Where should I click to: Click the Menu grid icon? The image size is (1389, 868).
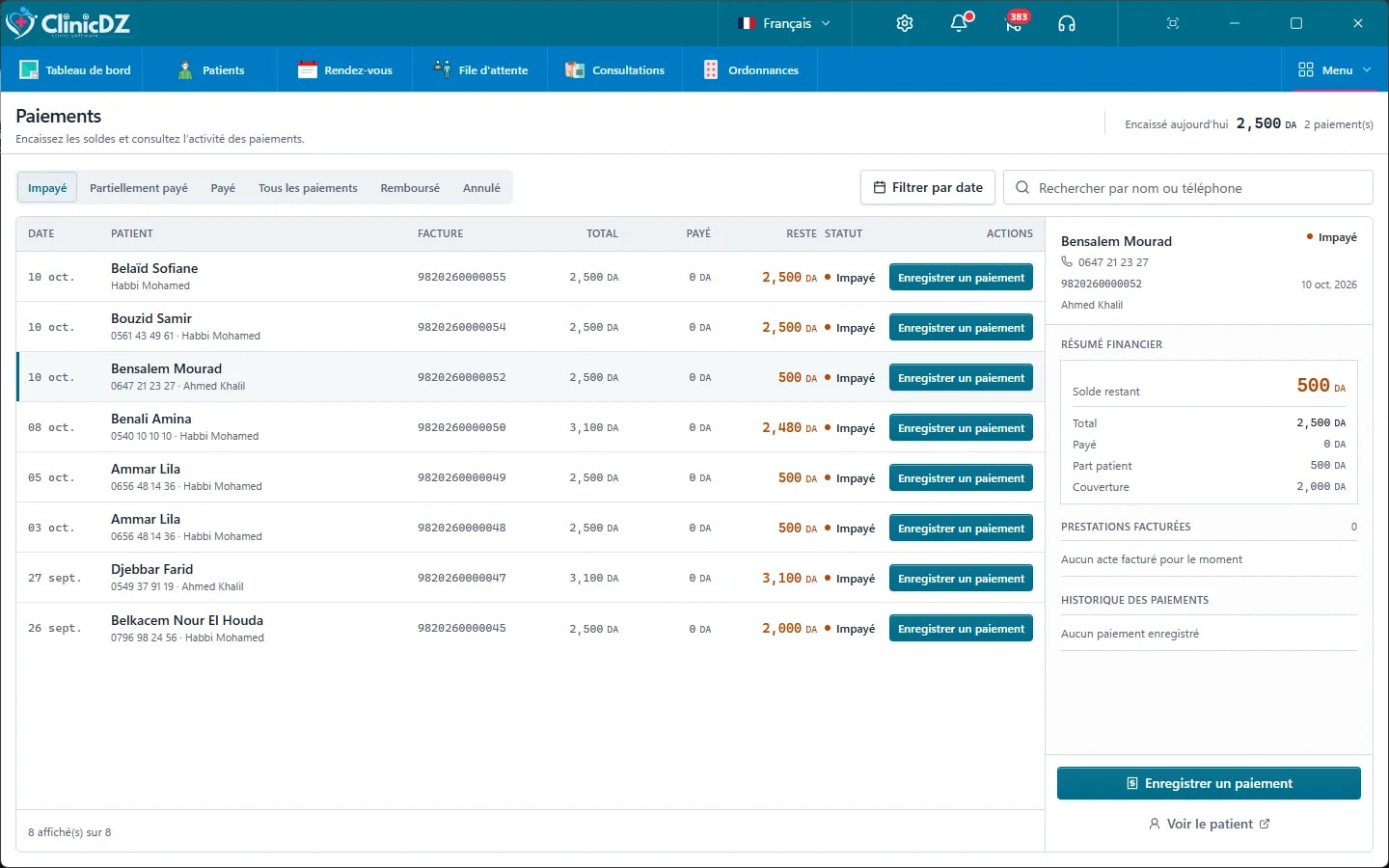point(1306,69)
